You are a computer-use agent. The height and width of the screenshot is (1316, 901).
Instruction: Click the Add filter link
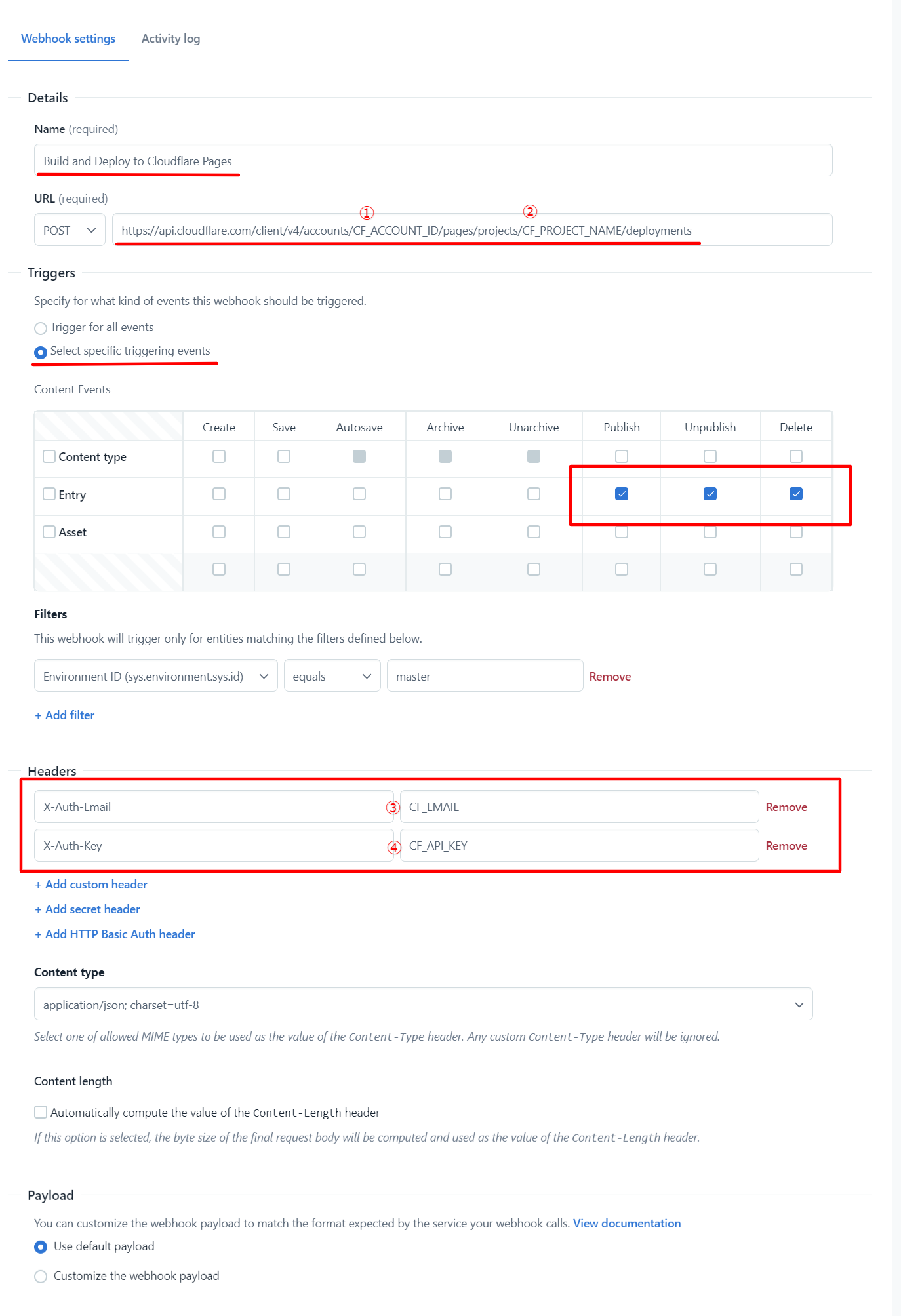click(x=64, y=715)
